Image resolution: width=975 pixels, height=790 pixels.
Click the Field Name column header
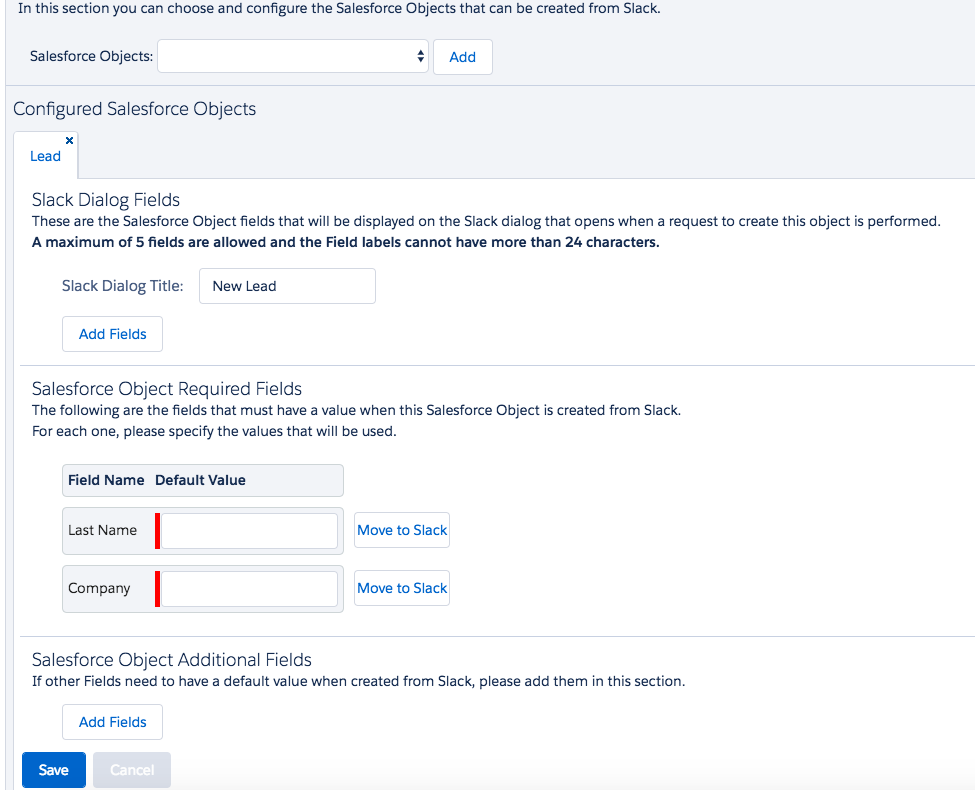pos(106,480)
